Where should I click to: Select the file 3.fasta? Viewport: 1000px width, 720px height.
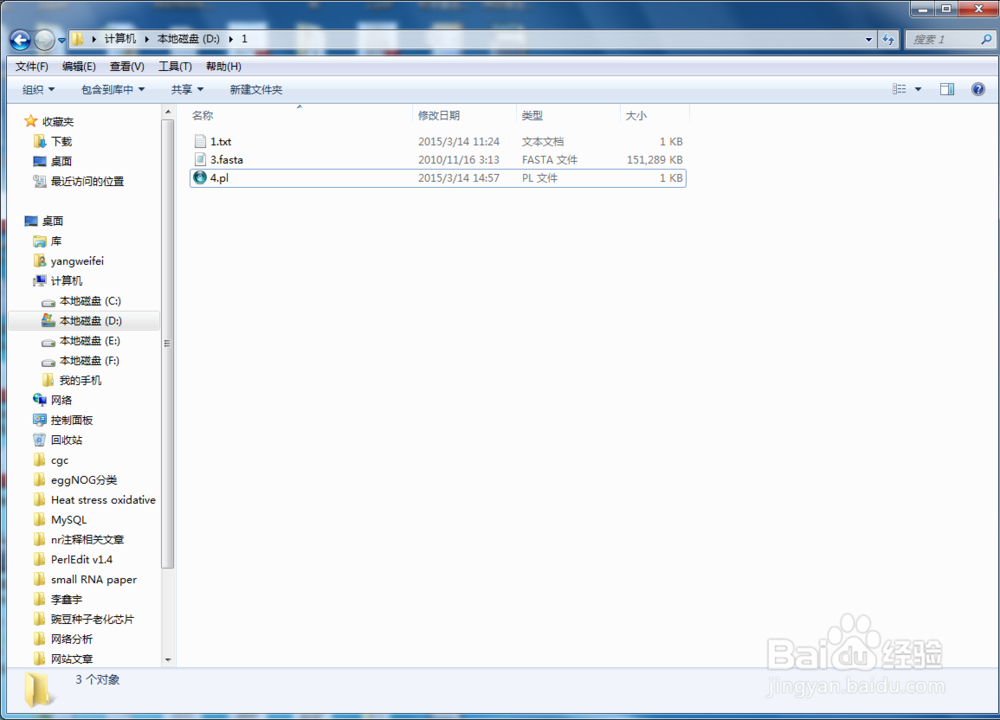pos(438,159)
